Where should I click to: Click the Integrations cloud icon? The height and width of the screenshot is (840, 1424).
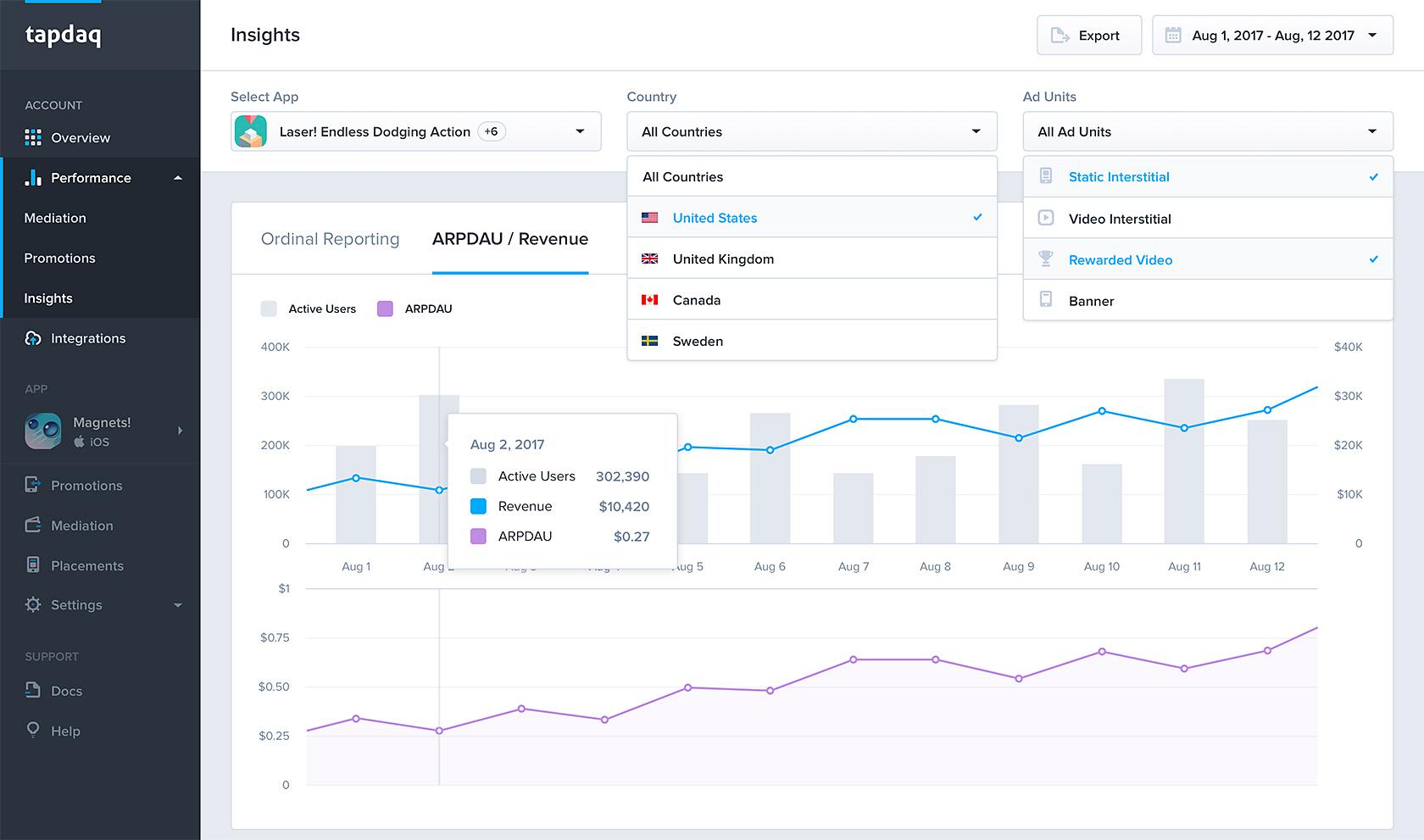point(33,338)
